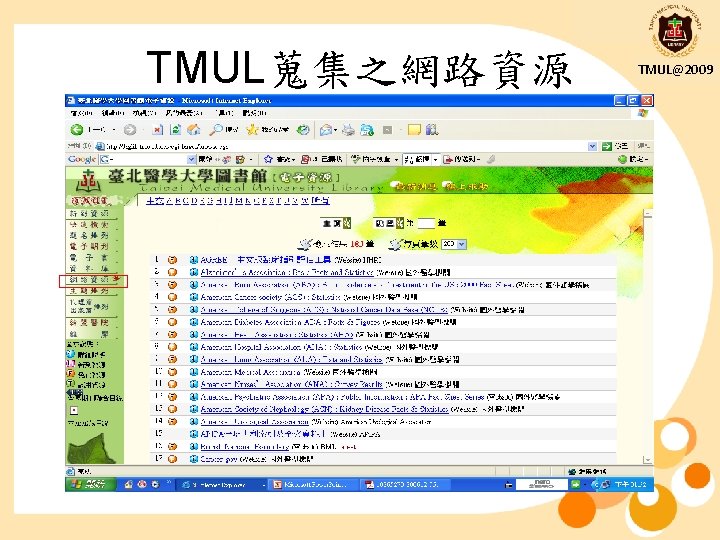
Task: Click the grey Forward arrow icon
Action: pos(130,130)
